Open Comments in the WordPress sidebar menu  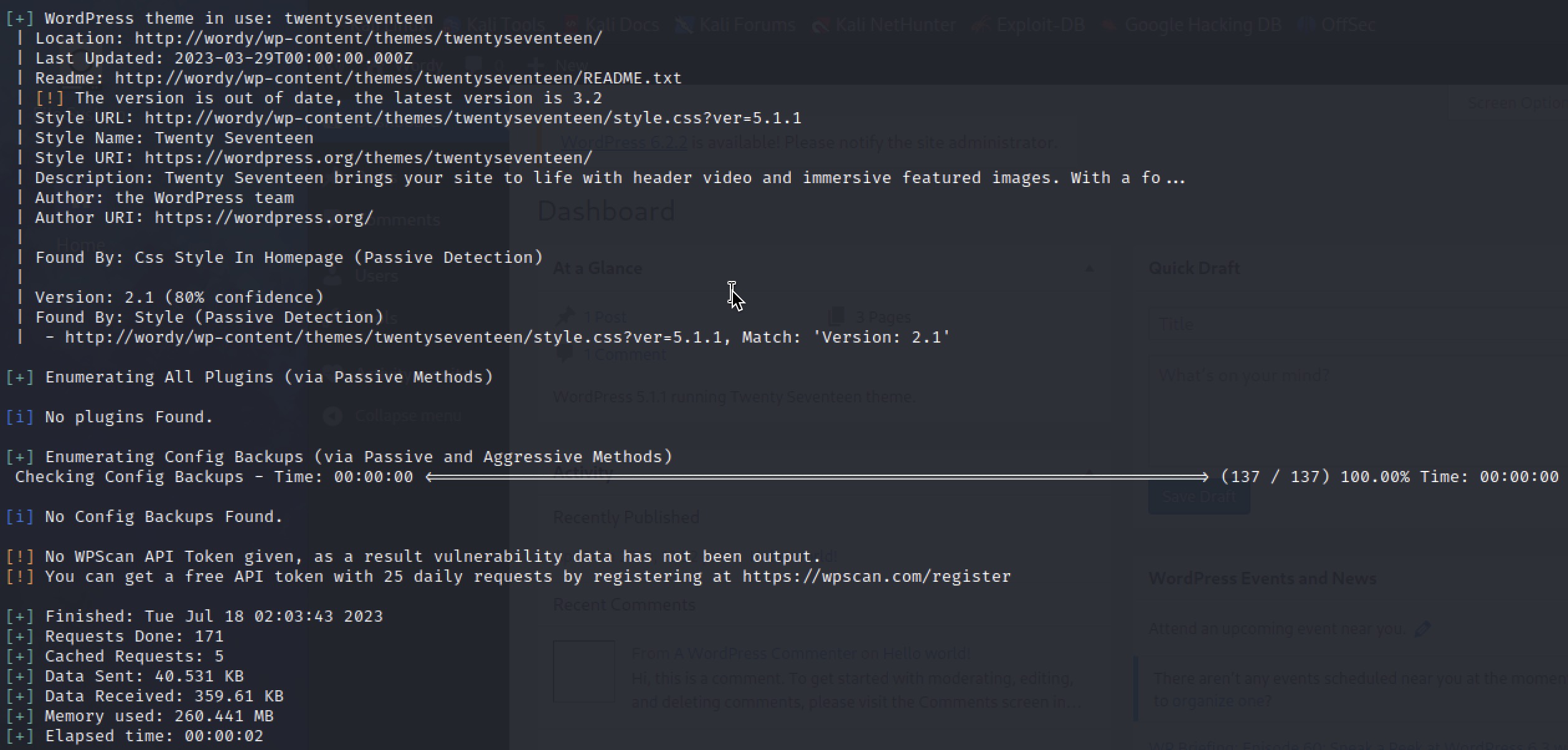point(397,220)
